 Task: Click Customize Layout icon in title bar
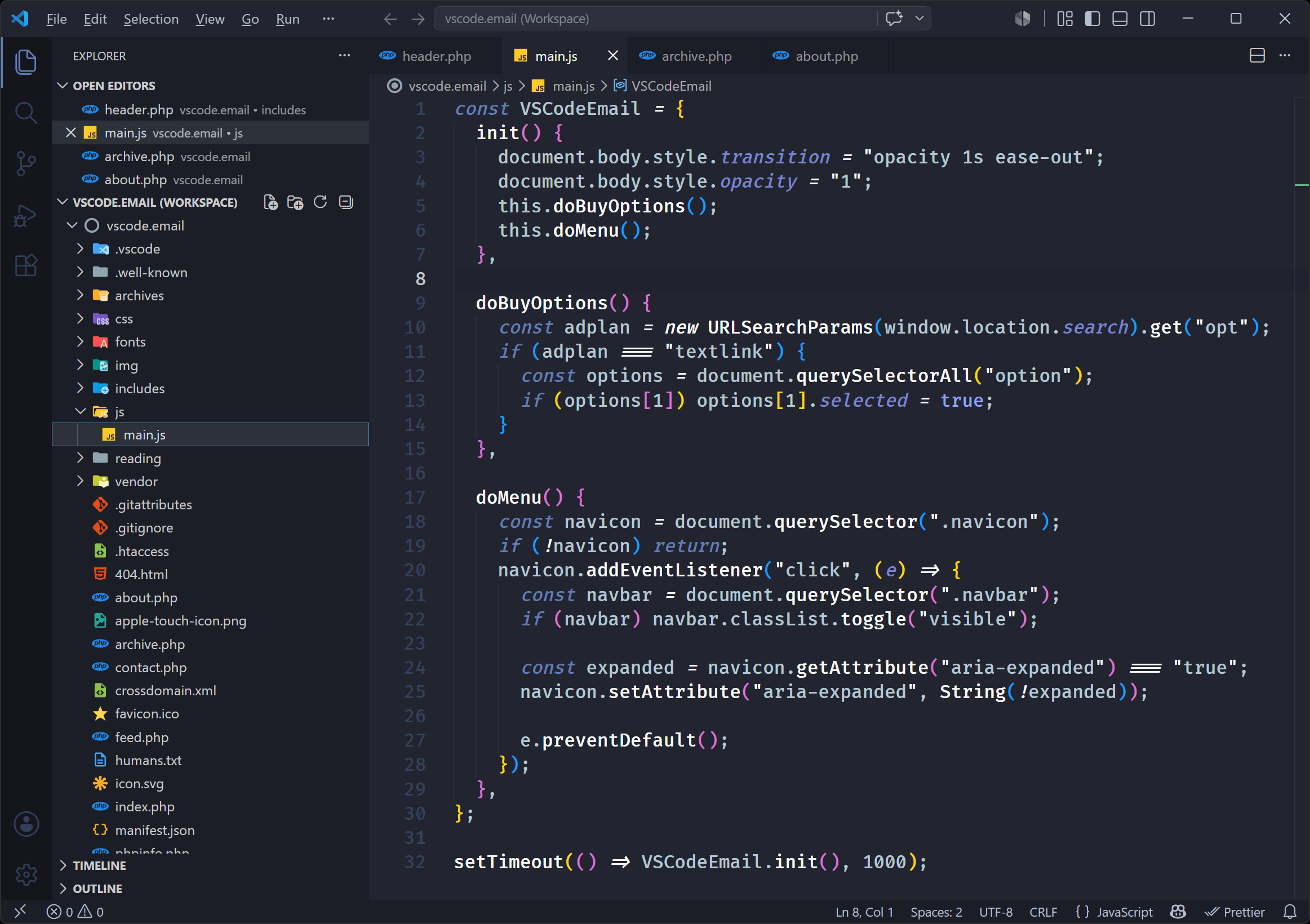(1065, 19)
